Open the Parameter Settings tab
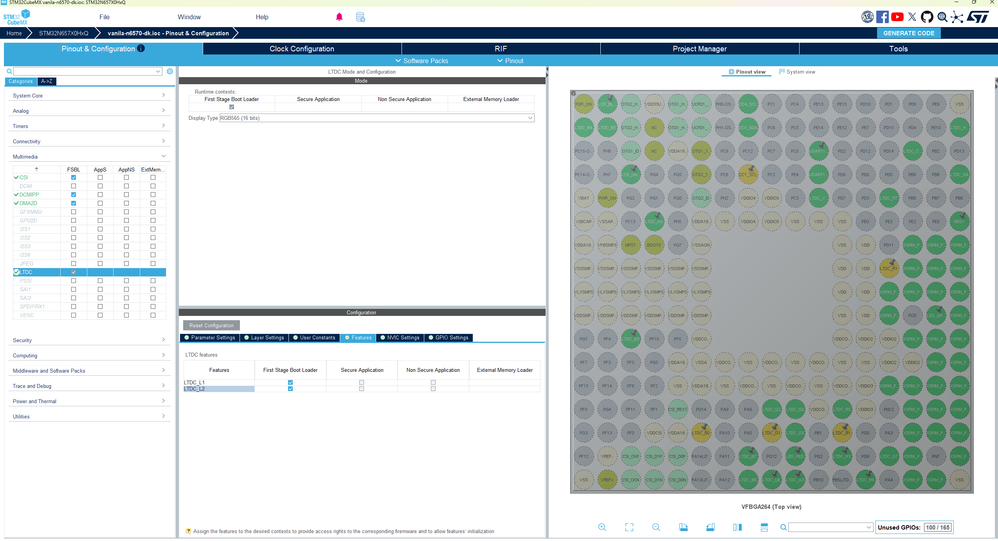Screen dimensions: 998x541 [209, 337]
